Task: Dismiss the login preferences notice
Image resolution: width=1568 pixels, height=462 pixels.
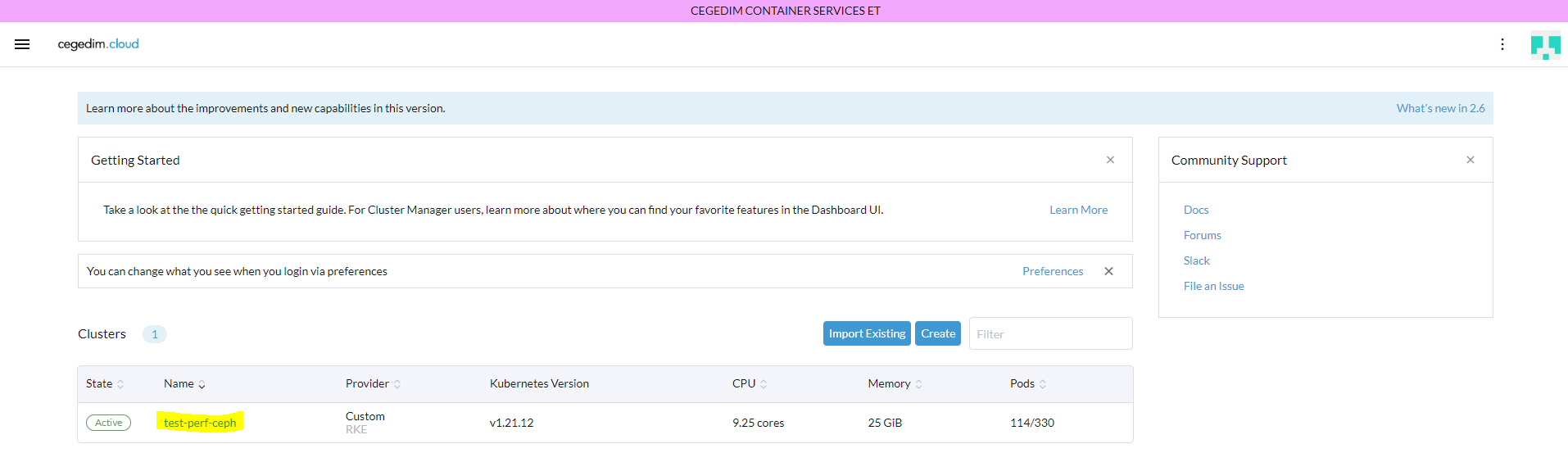Action: pos(1108,271)
